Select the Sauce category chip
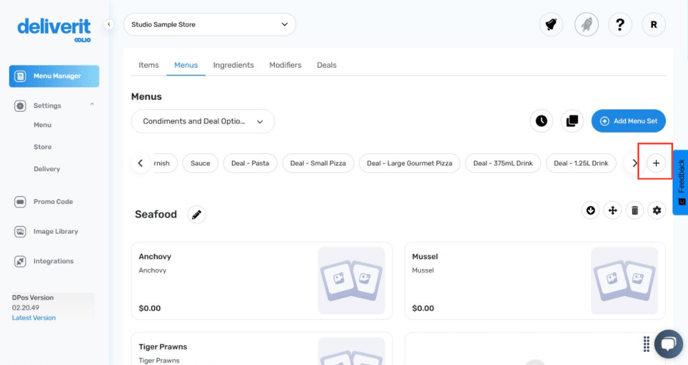This screenshot has width=688, height=365. tap(200, 163)
